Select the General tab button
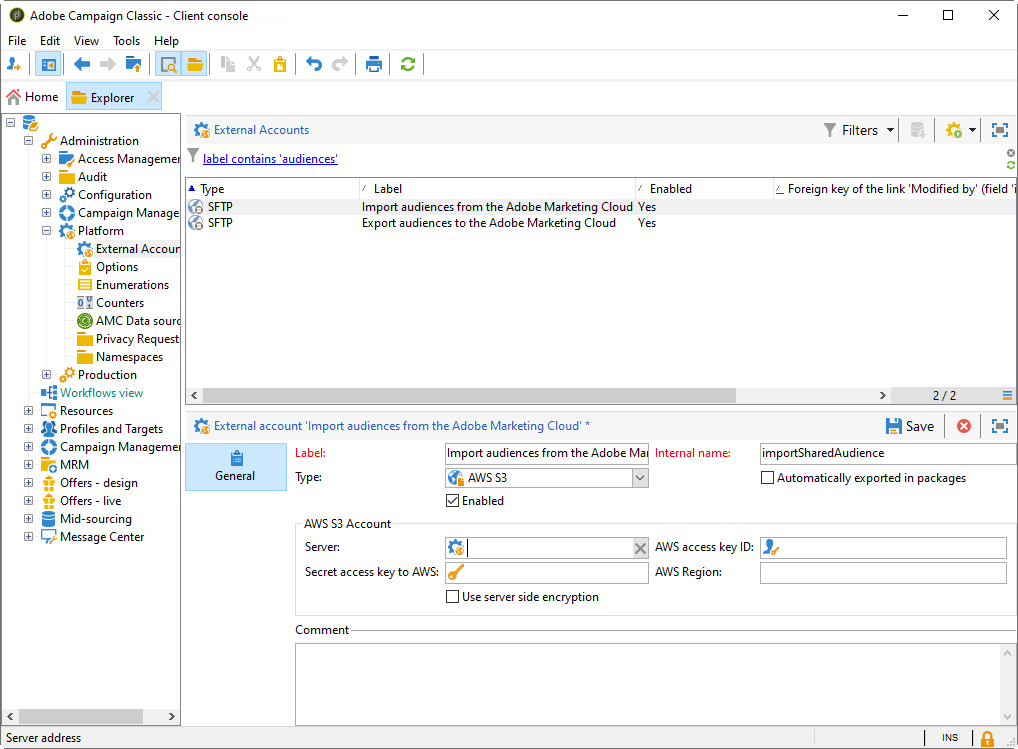This screenshot has width=1018, height=749. (x=236, y=467)
